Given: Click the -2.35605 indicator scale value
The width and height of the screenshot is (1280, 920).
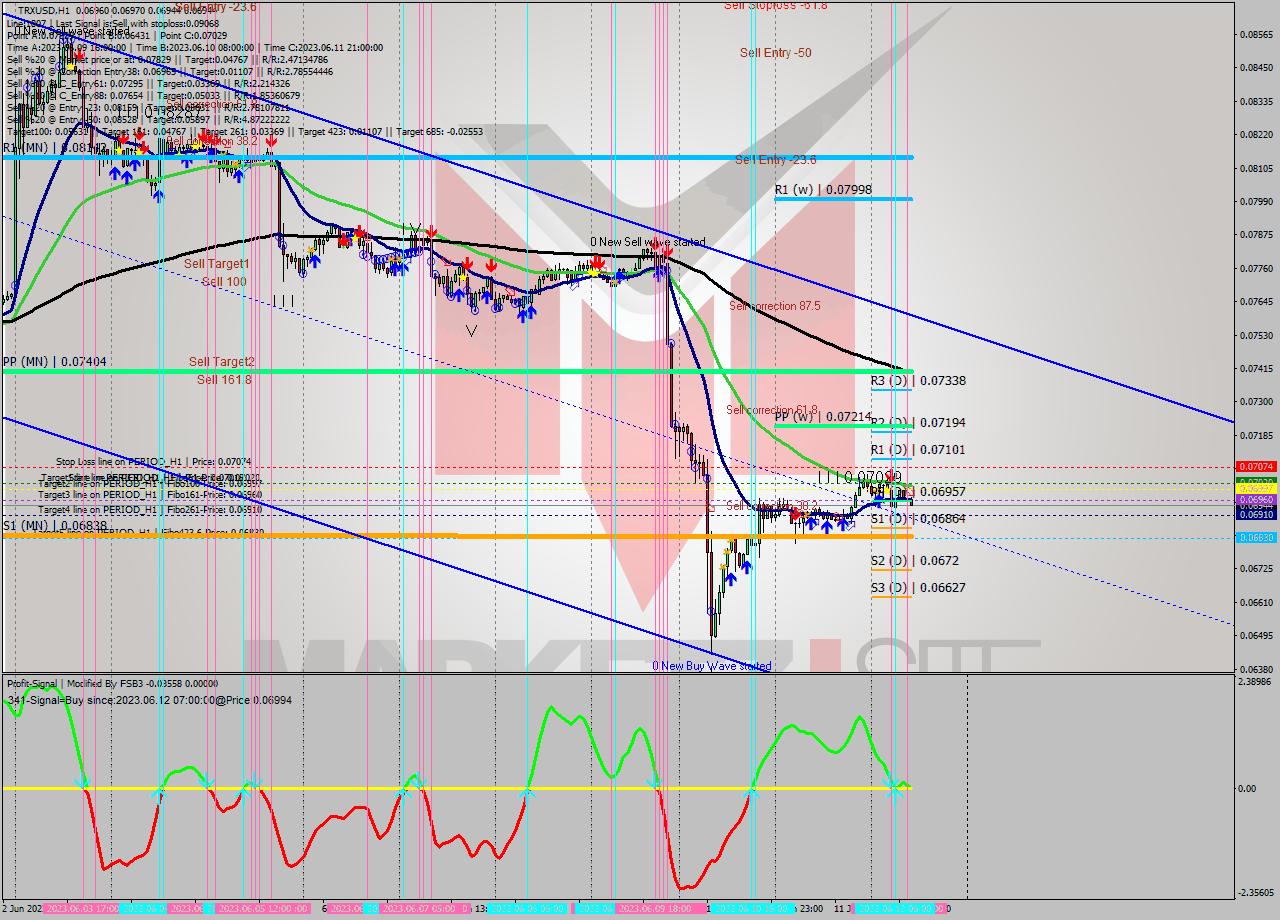Looking at the screenshot, I should [1256, 893].
